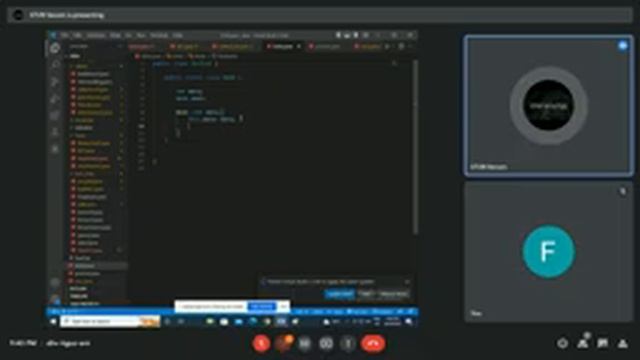Open the Edit menu in VS Code

click(78, 36)
